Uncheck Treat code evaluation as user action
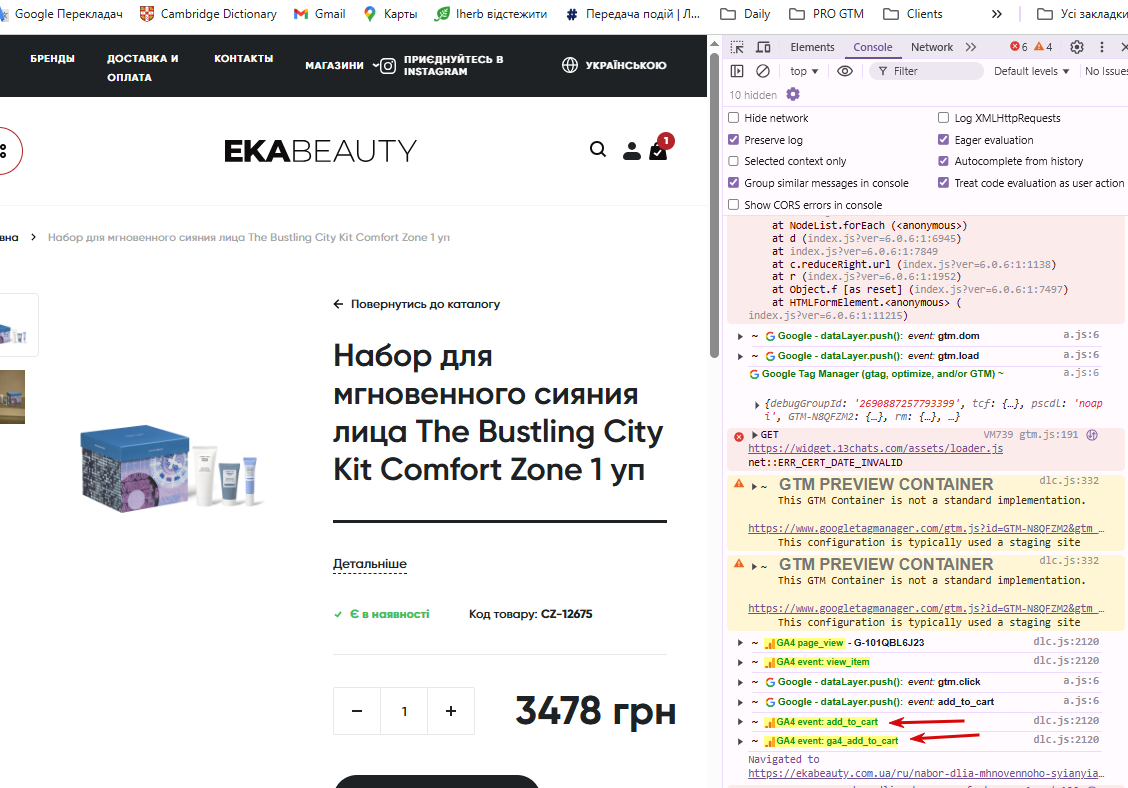The height and width of the screenshot is (788, 1128). pyautogui.click(x=943, y=182)
